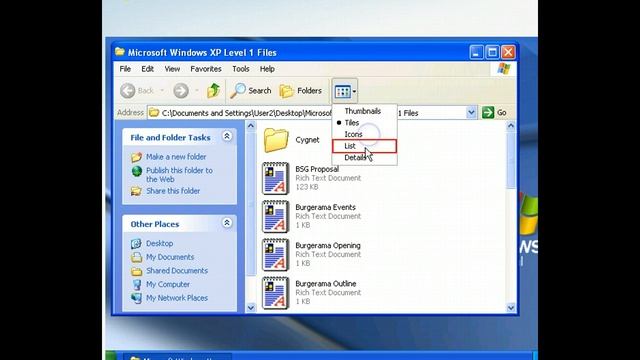The width and height of the screenshot is (640, 360).
Task: Click the My Documents folder icon
Action: click(136, 257)
